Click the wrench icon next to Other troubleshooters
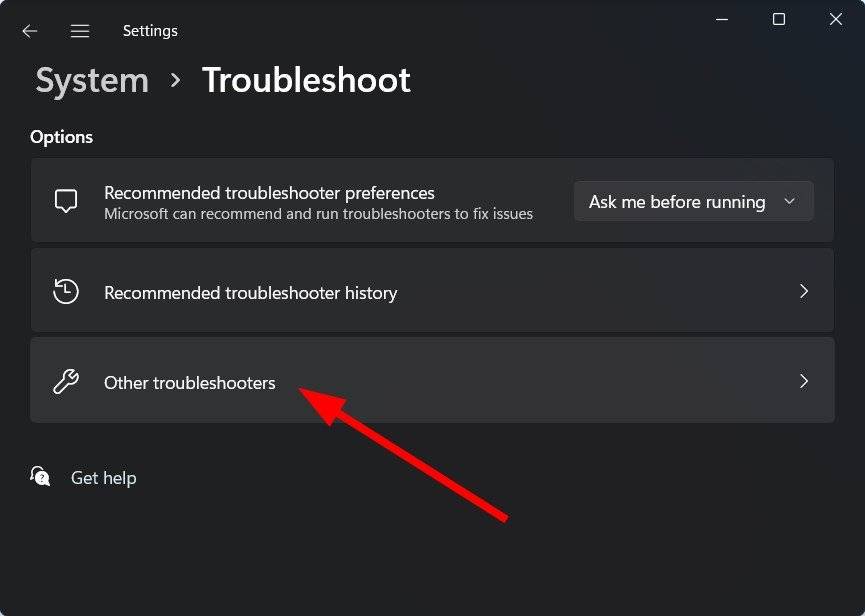The height and width of the screenshot is (616, 865). tap(65, 382)
